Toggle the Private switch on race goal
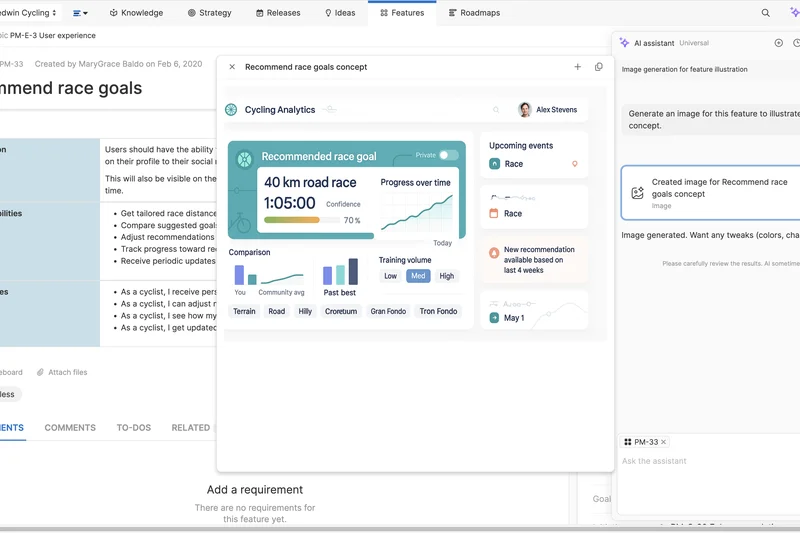 448,155
